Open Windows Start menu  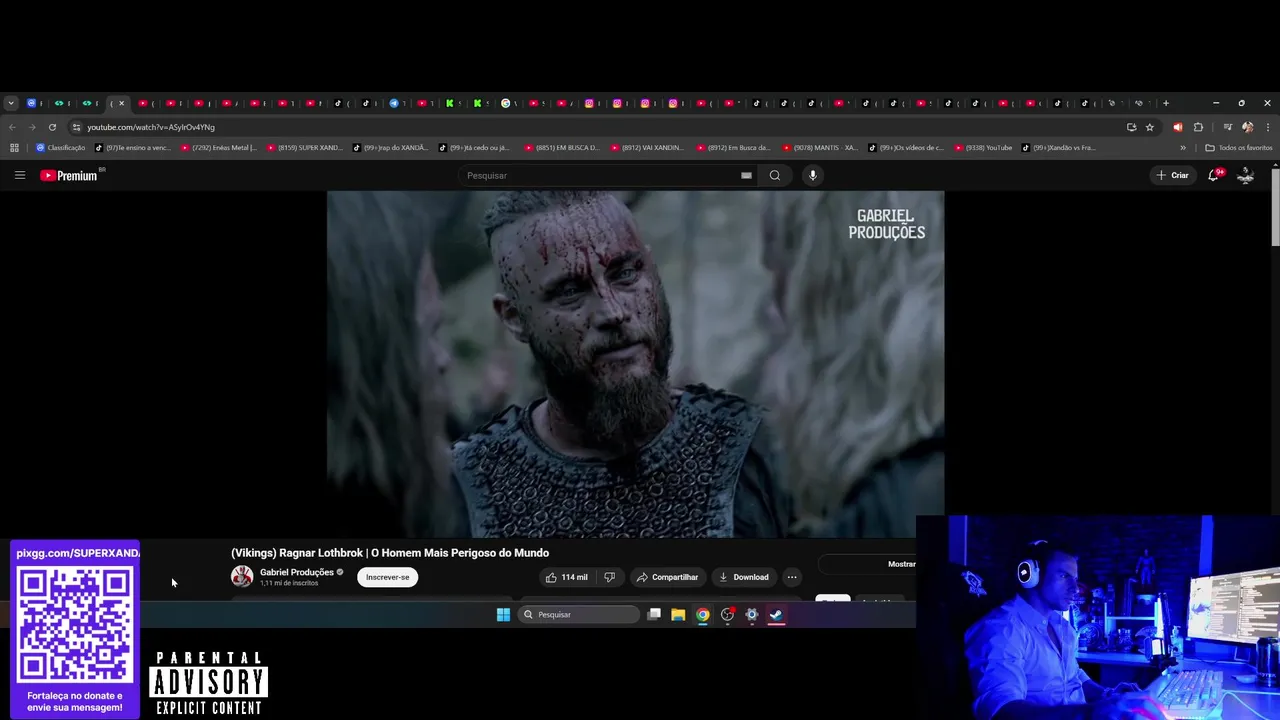point(503,615)
